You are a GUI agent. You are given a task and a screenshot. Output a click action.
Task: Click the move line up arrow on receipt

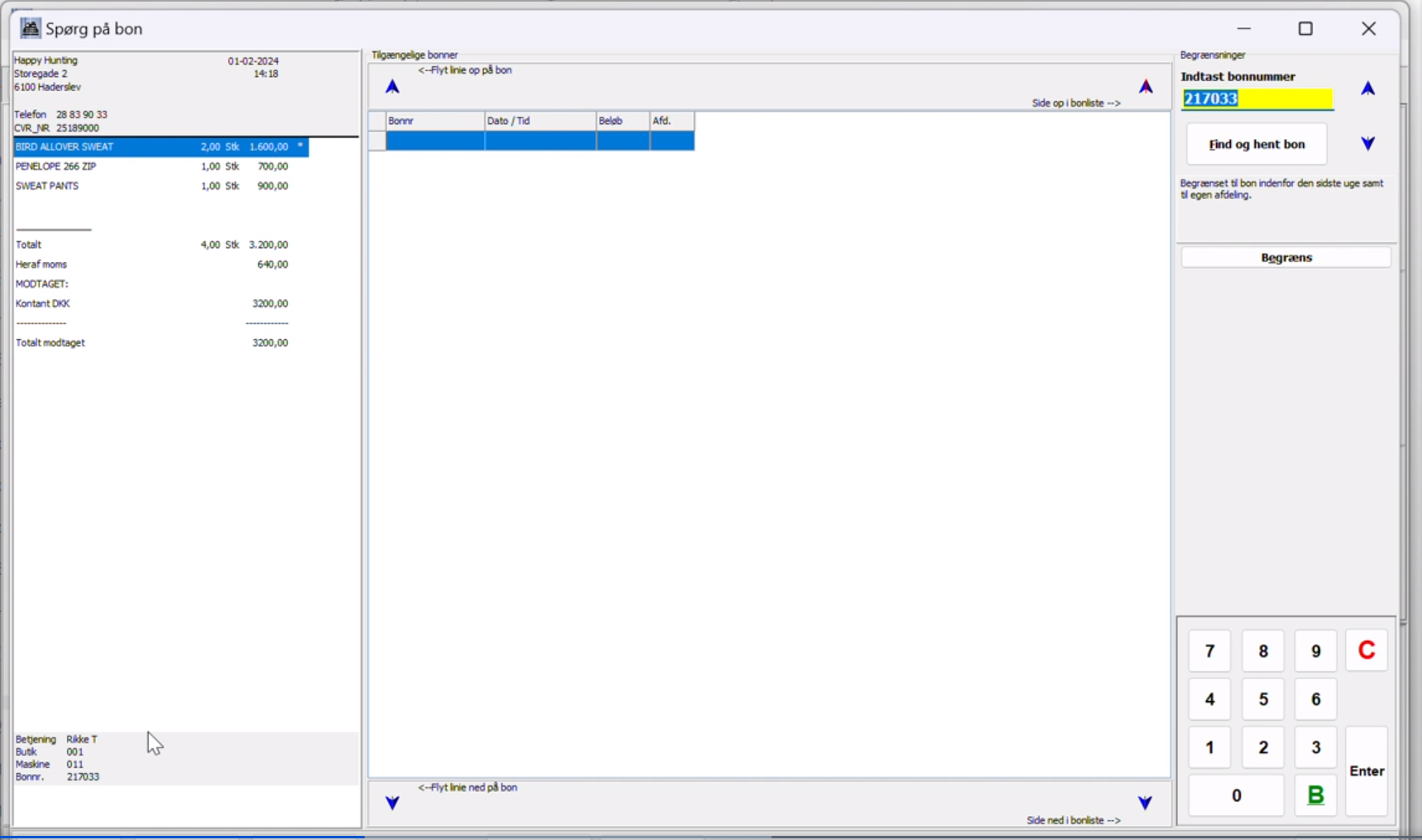(392, 87)
